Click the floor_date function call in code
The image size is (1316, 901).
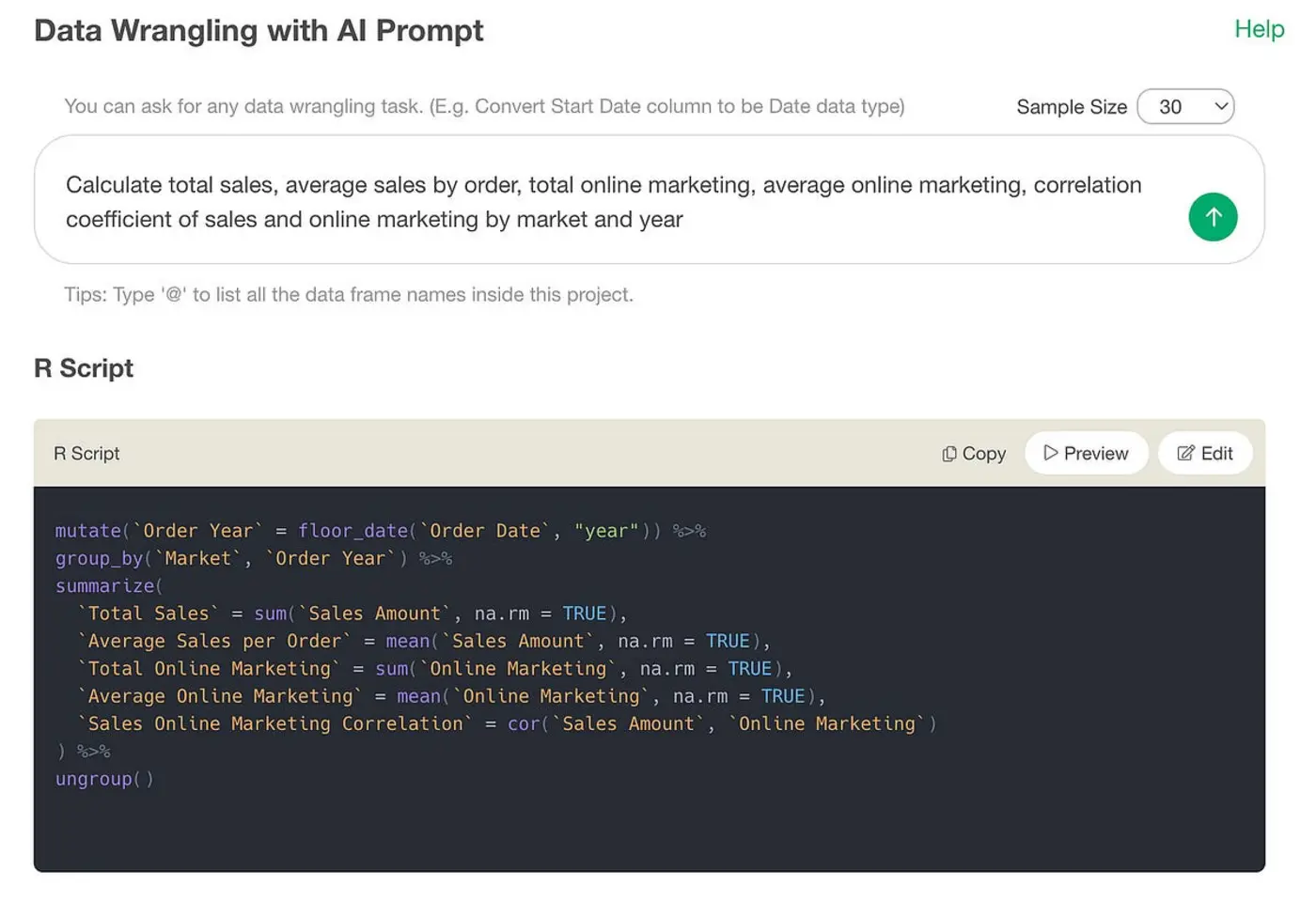352,531
